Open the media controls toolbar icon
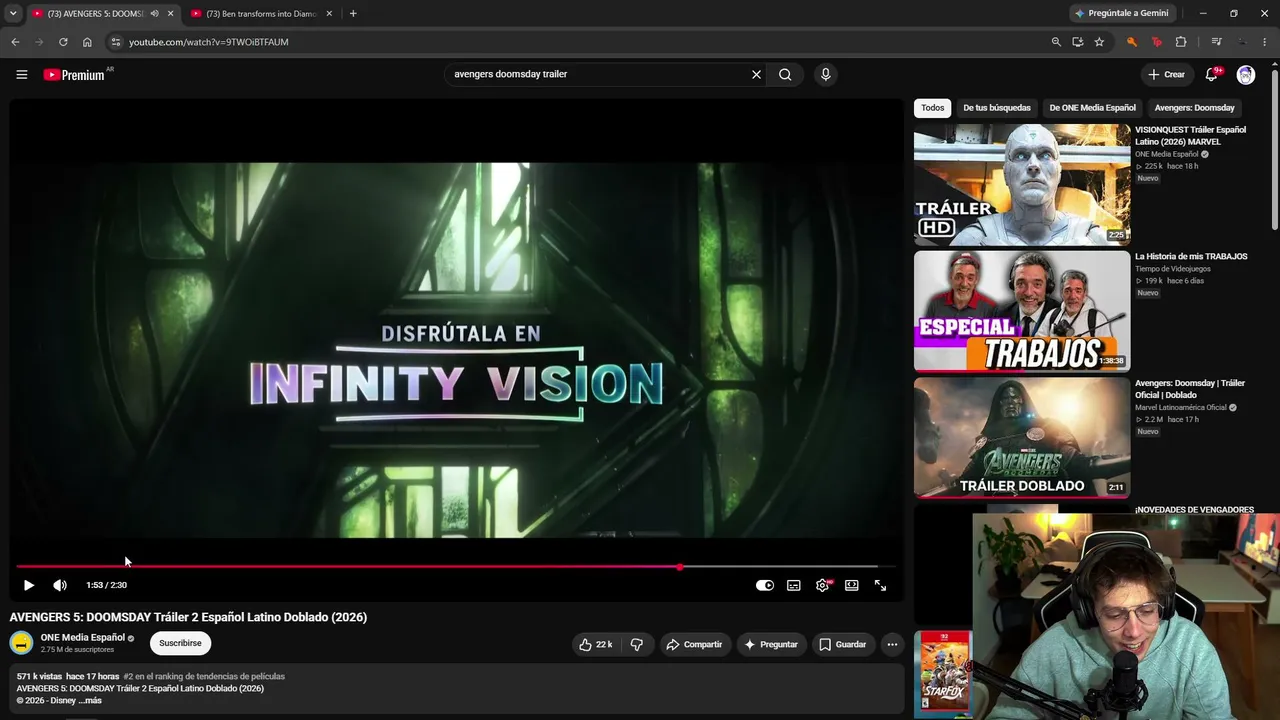Viewport: 1280px width, 720px height. coord(1216,42)
